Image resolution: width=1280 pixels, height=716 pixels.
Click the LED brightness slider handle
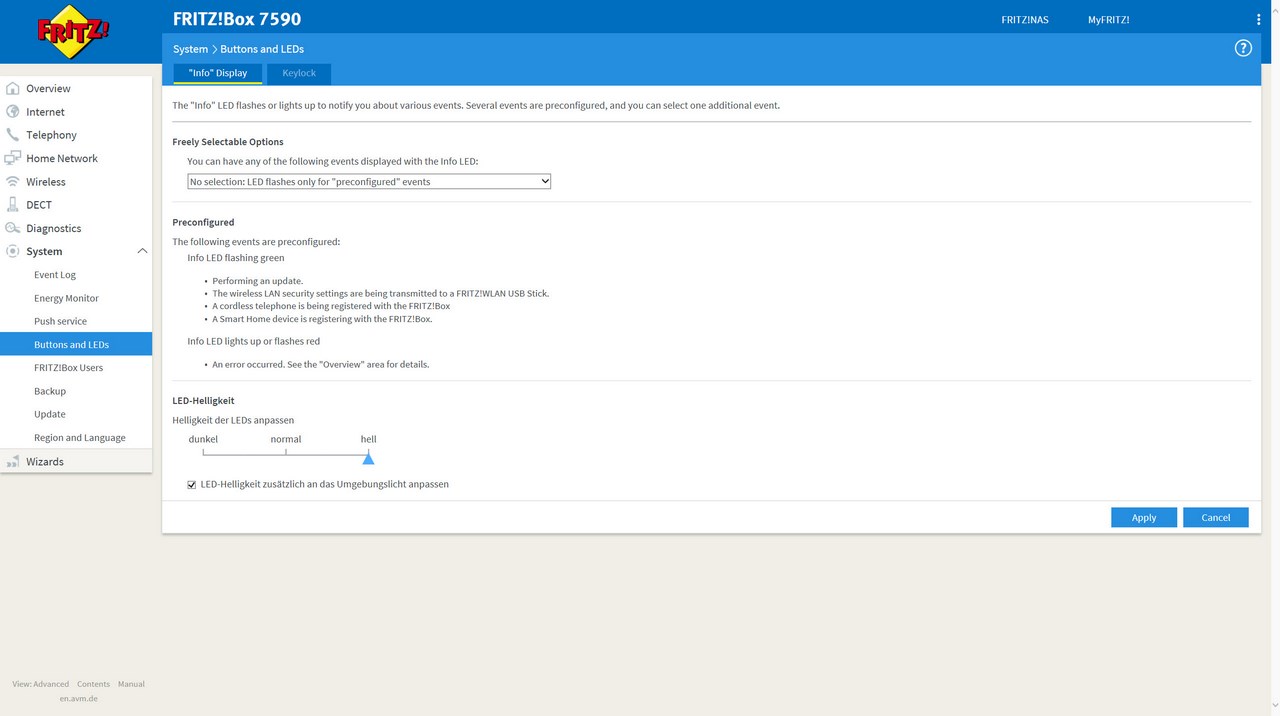368,457
